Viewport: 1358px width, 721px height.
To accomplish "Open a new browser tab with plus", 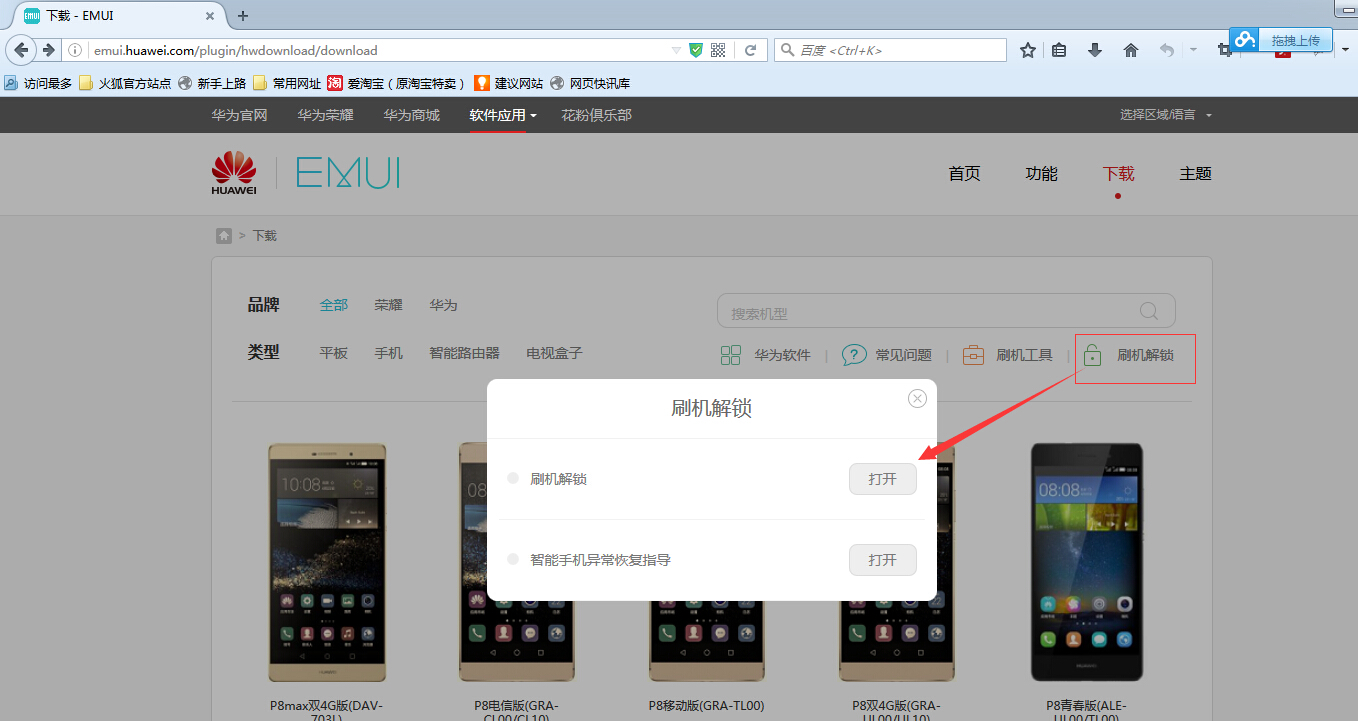I will coord(243,15).
